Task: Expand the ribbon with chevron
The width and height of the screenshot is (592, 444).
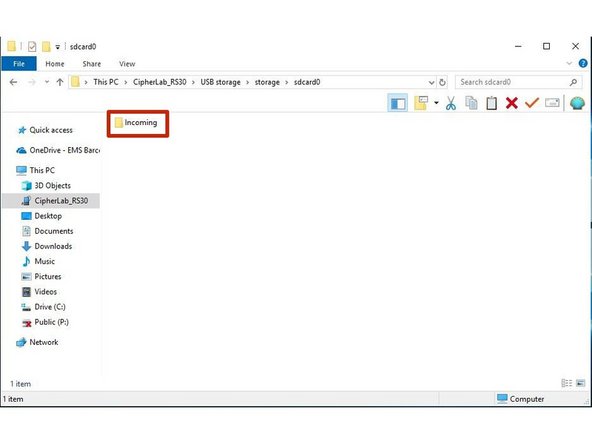Action: tap(569, 63)
